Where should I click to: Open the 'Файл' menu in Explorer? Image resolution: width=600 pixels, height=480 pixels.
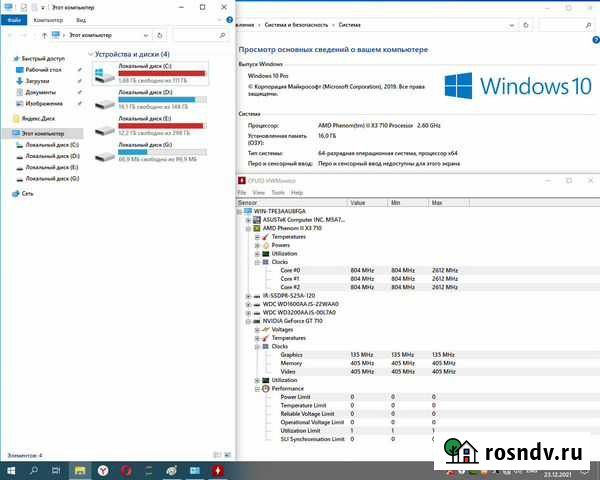click(x=15, y=19)
